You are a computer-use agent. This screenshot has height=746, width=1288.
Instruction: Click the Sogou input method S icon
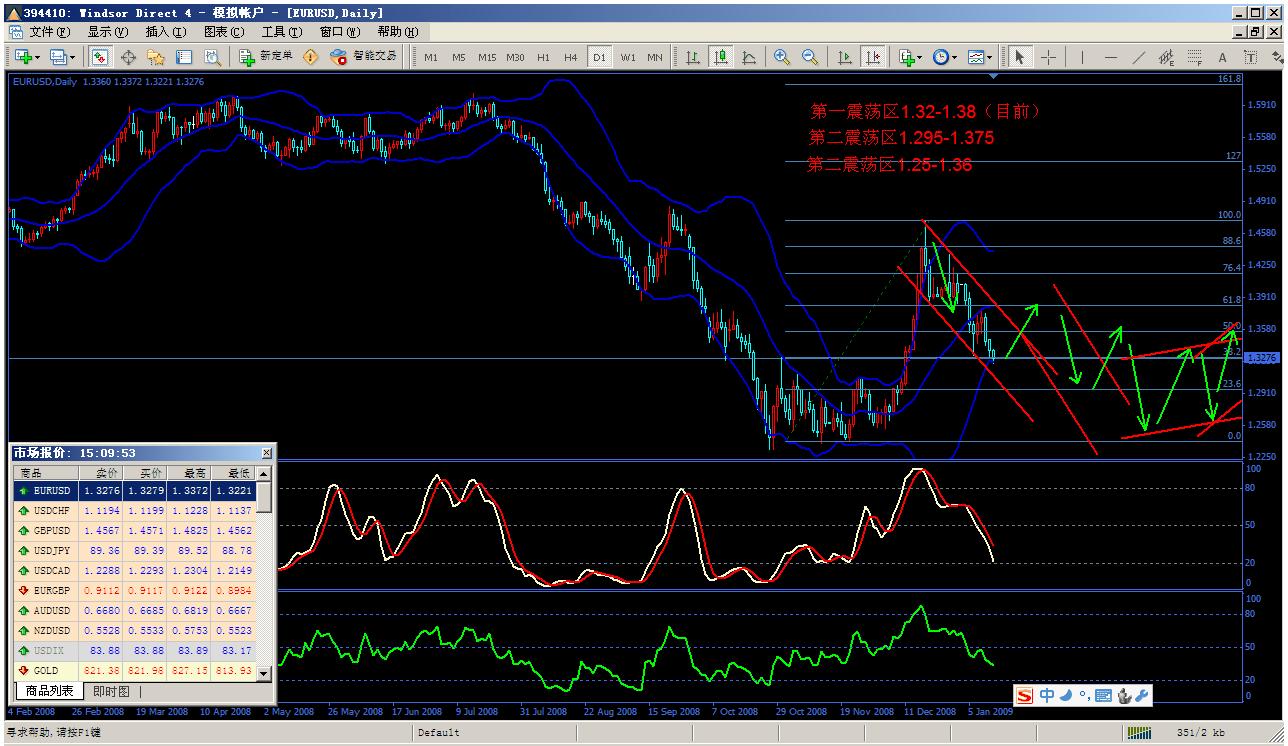pos(1025,695)
